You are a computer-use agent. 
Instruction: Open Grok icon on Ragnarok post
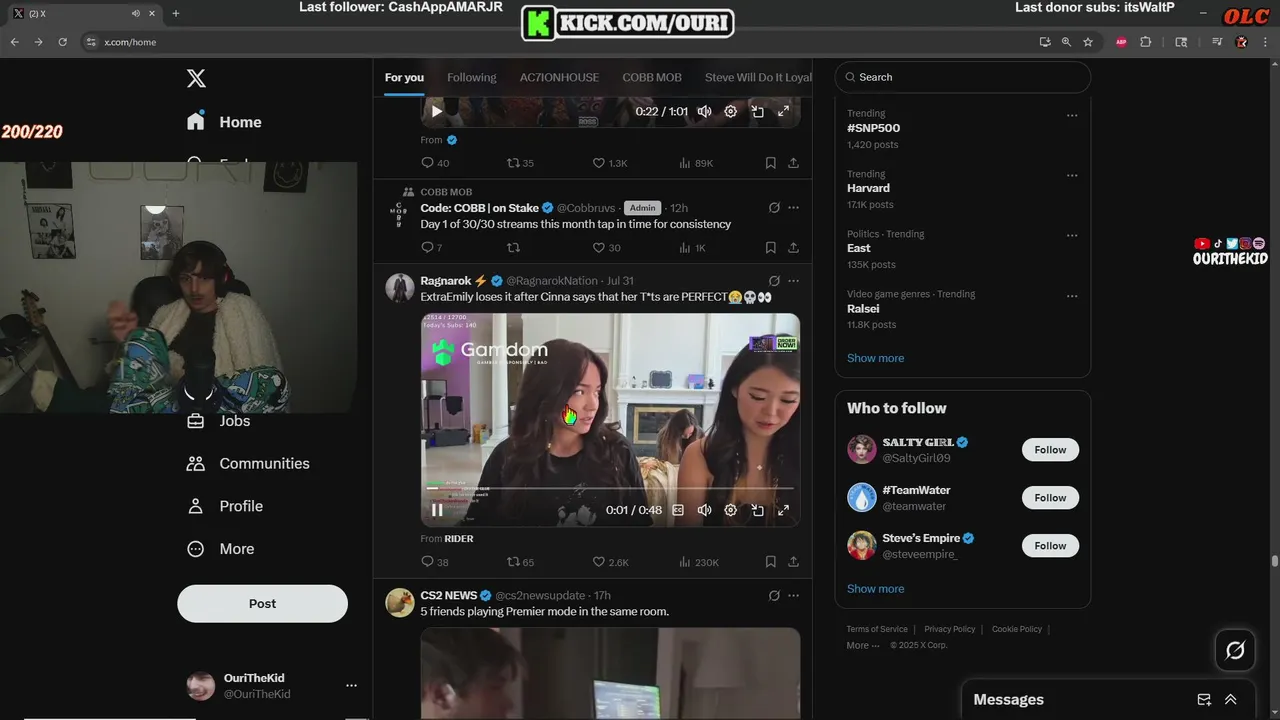pos(774,281)
